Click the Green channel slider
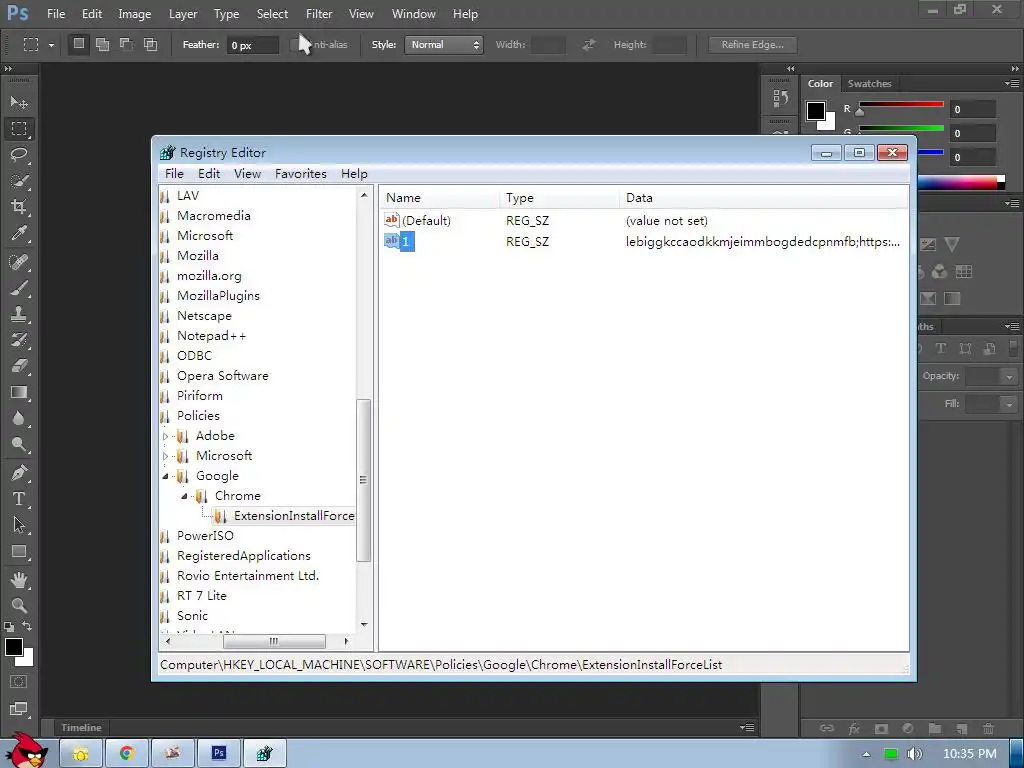The height and width of the screenshot is (768, 1024). click(901, 128)
